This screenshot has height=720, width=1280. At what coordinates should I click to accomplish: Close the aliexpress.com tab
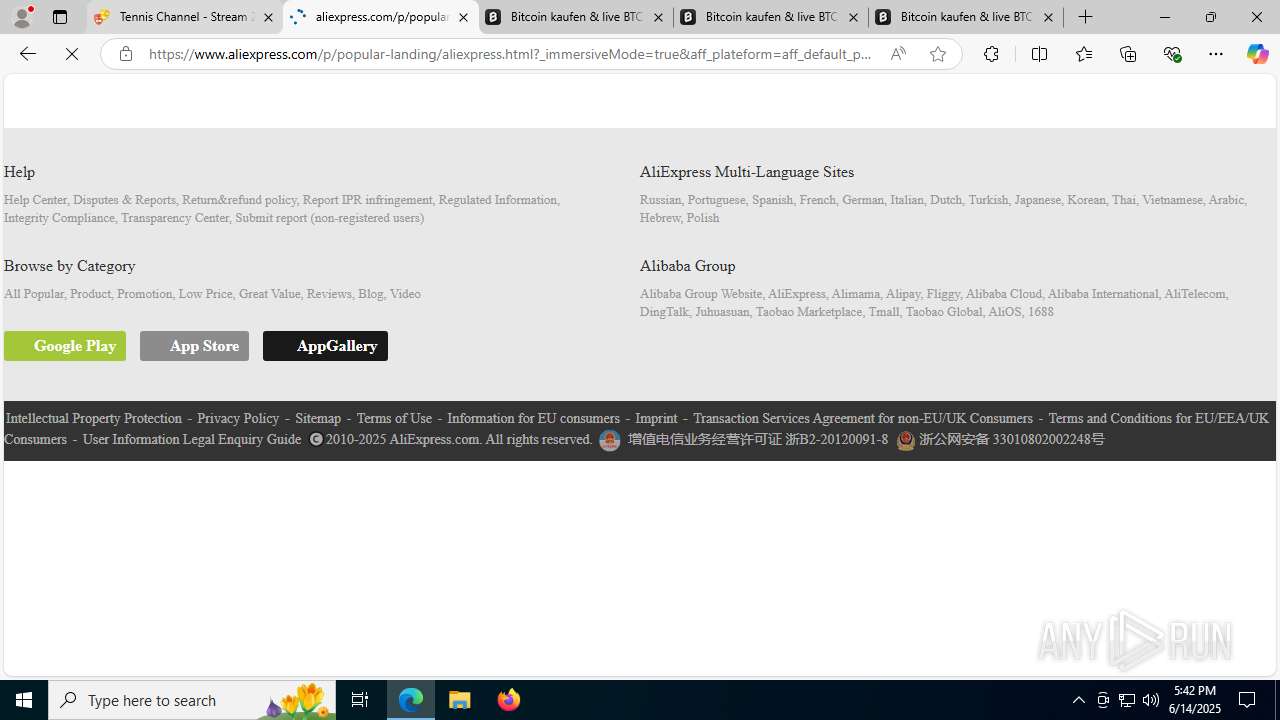[463, 17]
